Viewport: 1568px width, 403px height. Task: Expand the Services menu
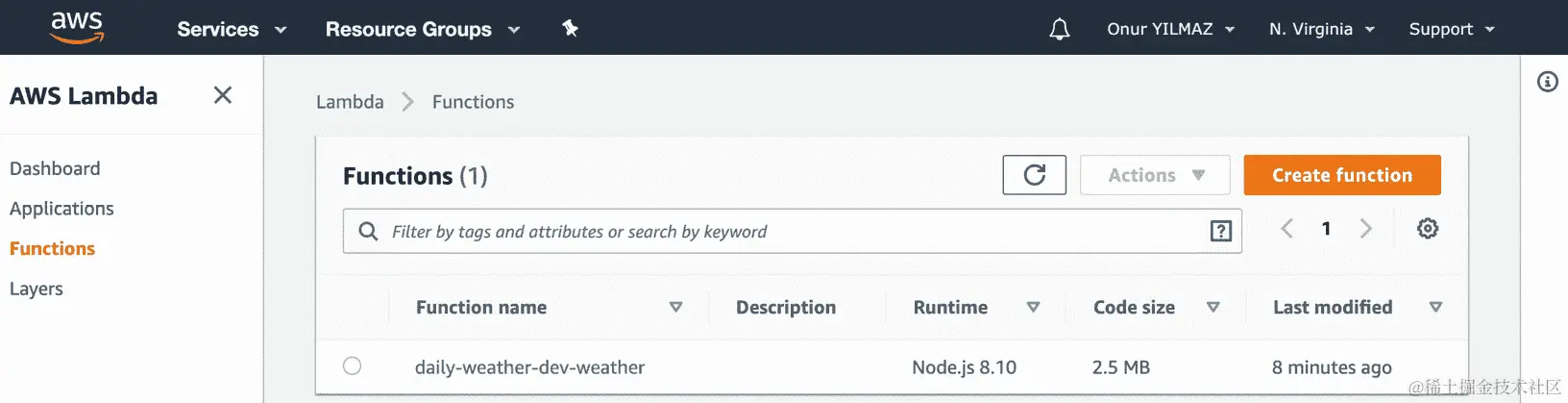pos(232,29)
